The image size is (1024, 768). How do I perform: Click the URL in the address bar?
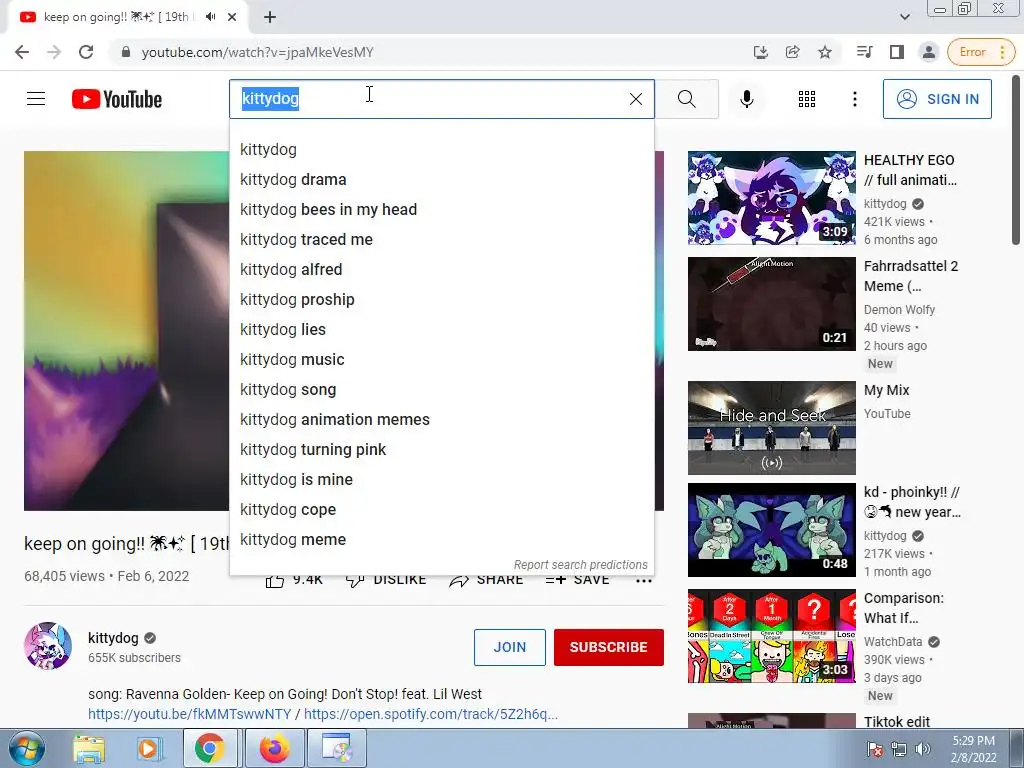coord(257,52)
